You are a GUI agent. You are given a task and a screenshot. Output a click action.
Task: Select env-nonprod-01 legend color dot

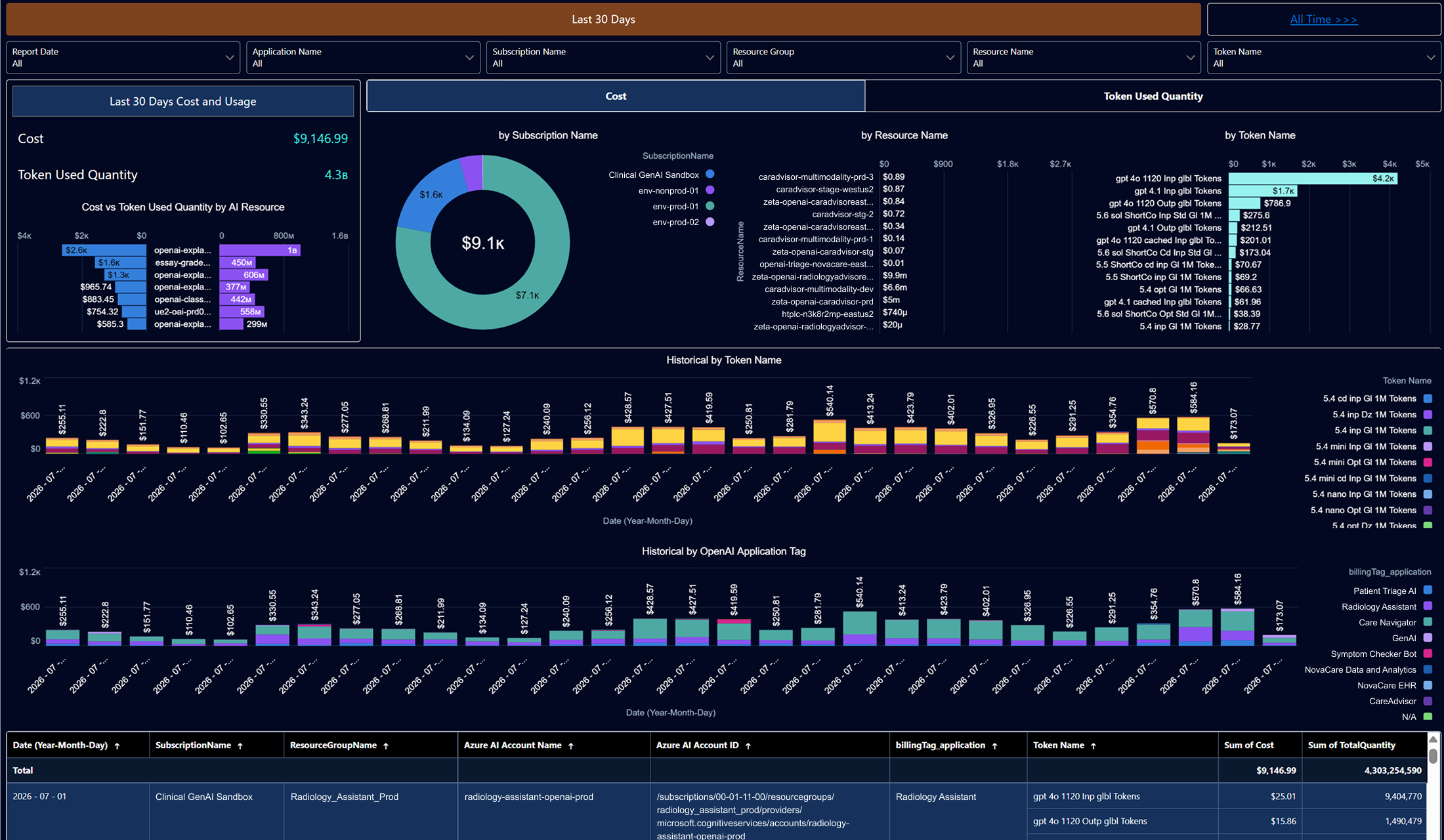710,190
